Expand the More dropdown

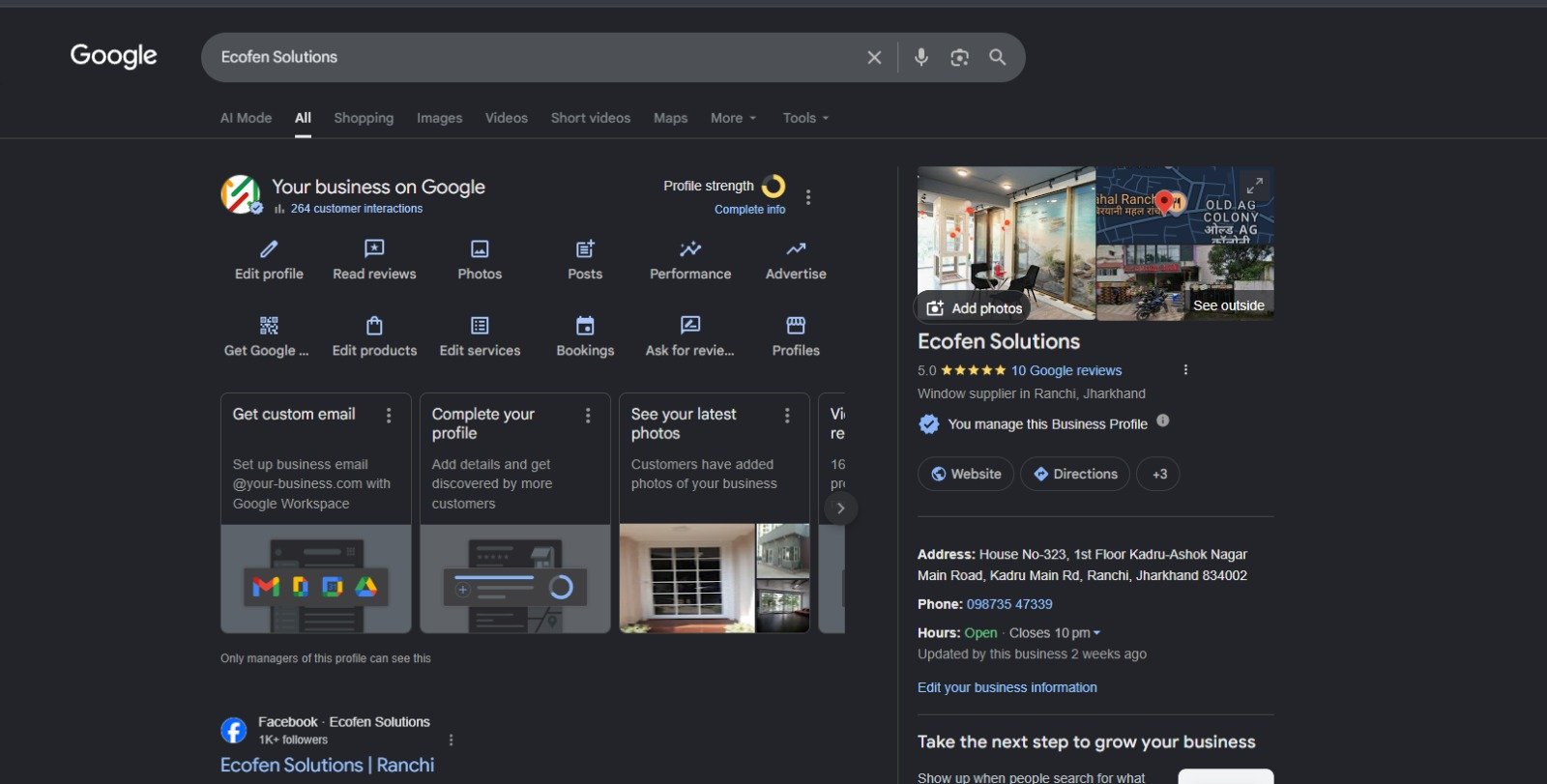point(733,118)
